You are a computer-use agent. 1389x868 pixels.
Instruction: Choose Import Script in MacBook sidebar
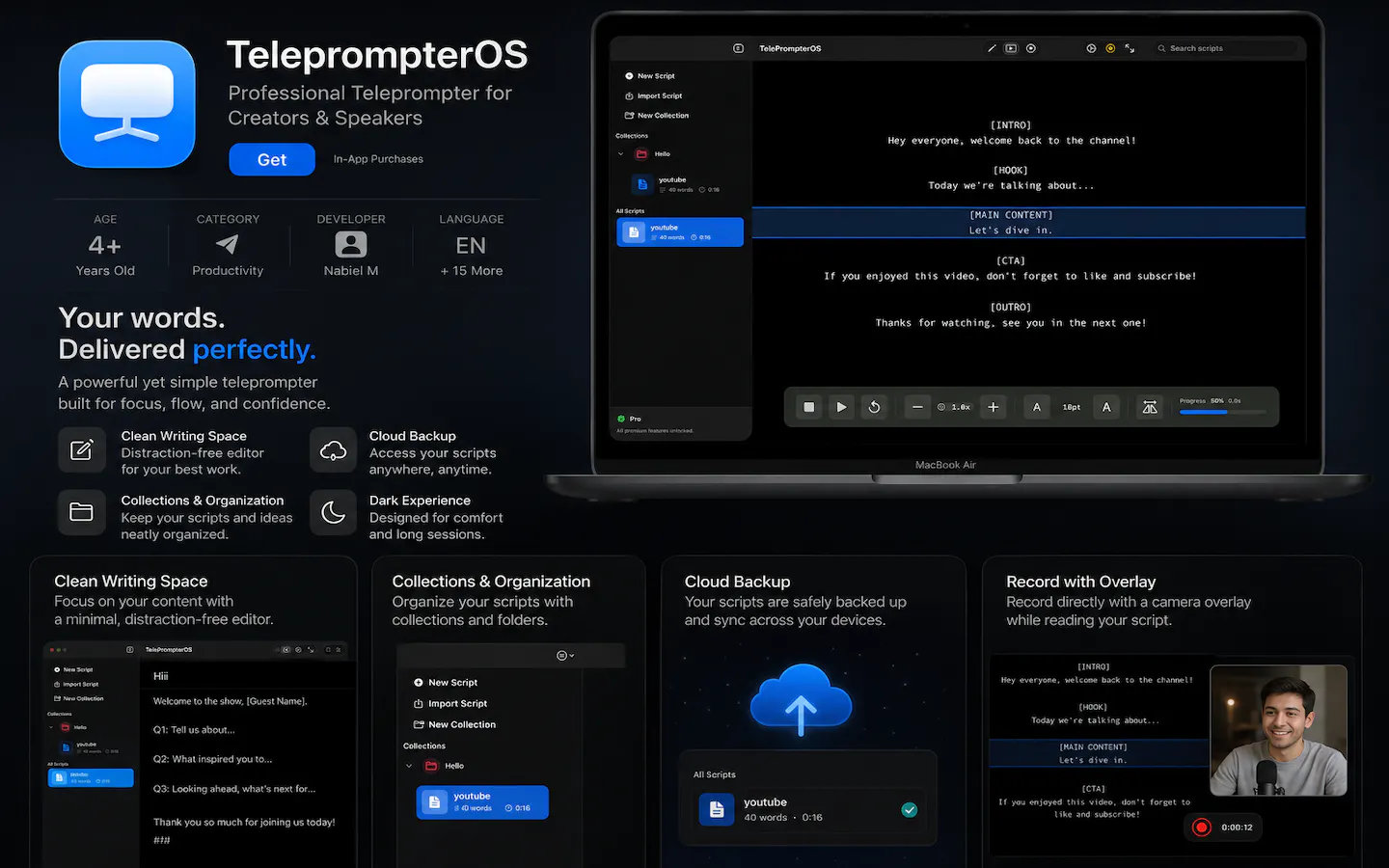click(654, 96)
